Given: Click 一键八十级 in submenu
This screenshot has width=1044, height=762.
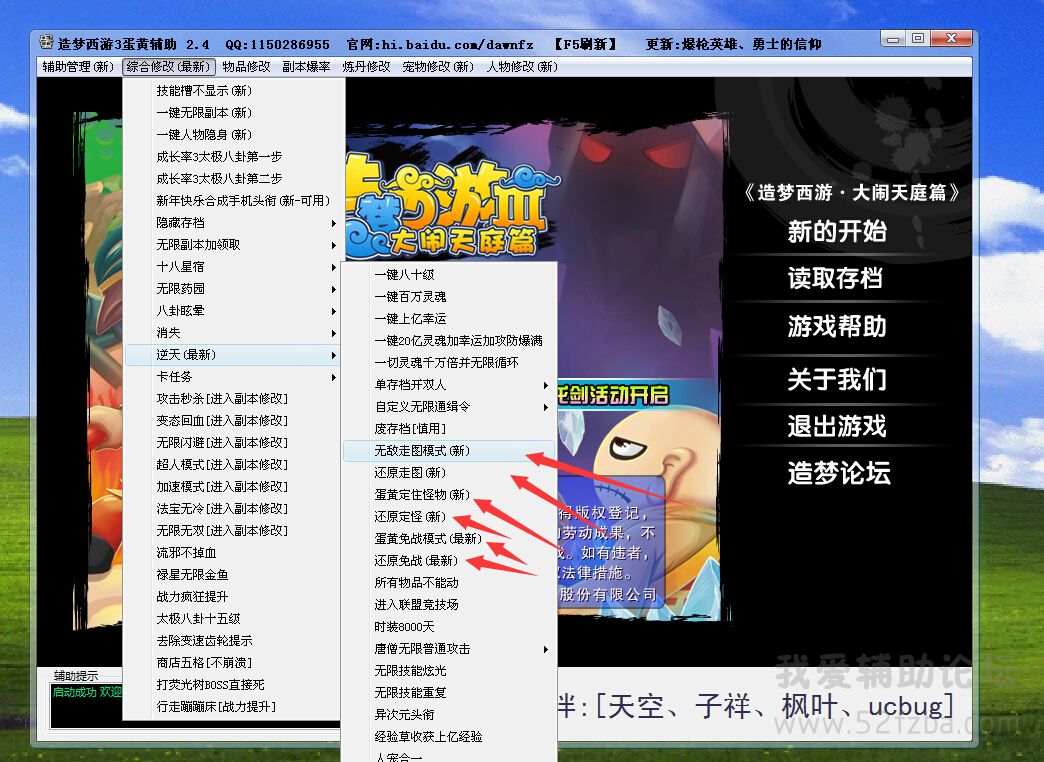Looking at the screenshot, I should [449, 274].
